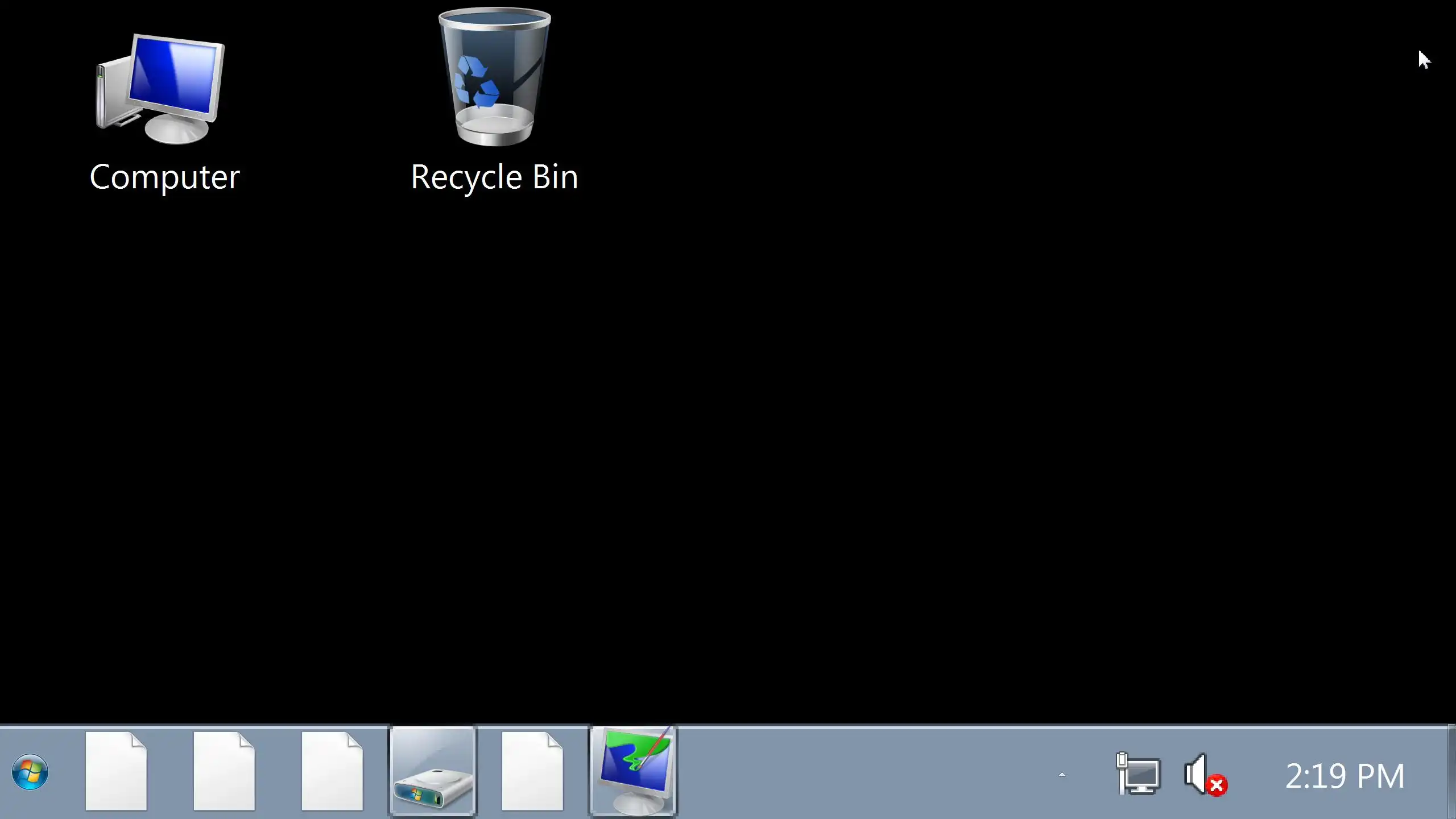
Task: Click the "Recycle Bin" text label
Action: pos(494,177)
